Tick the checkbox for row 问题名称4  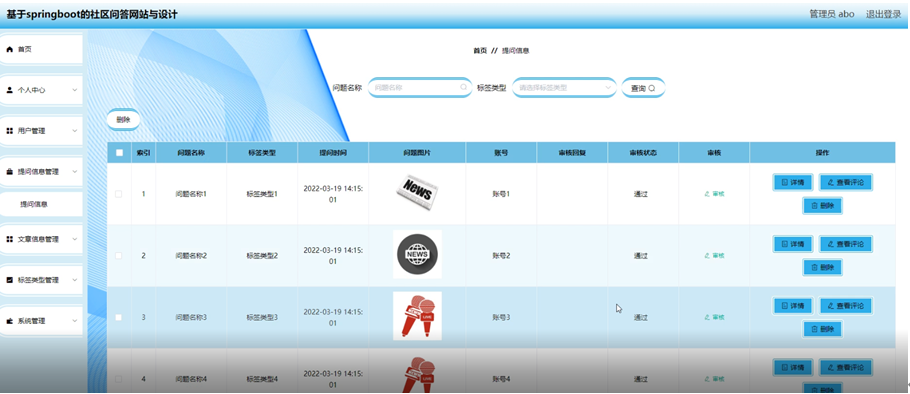point(119,379)
